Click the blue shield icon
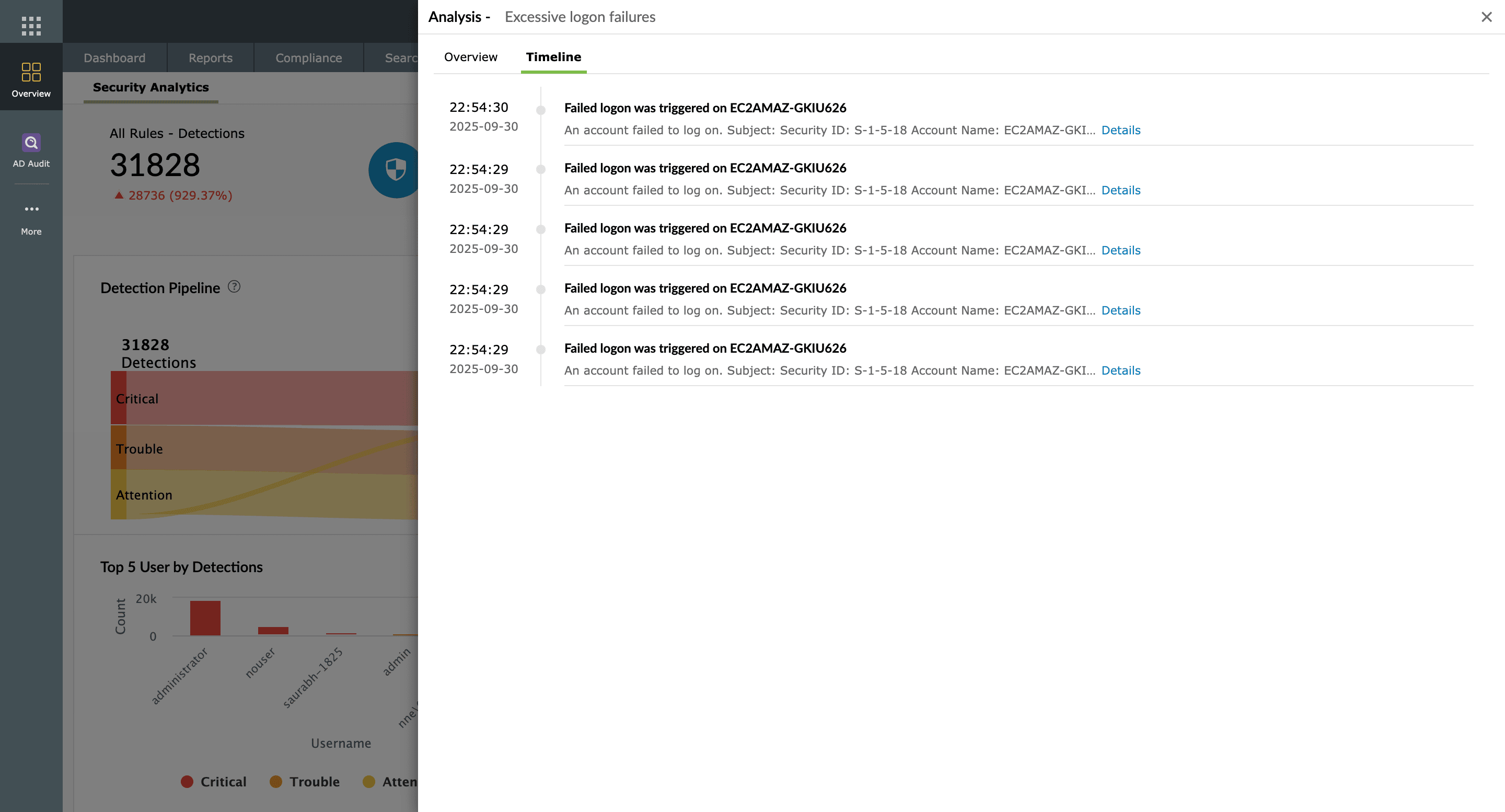 [x=396, y=169]
